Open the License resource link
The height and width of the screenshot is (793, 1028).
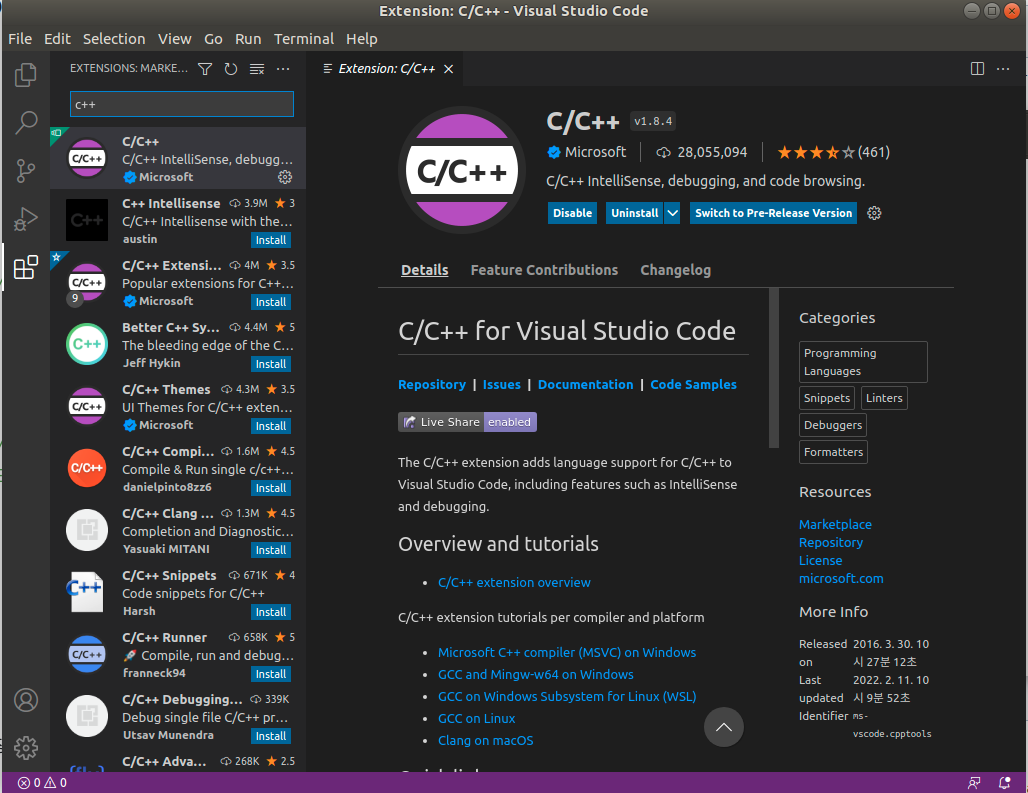click(820, 560)
